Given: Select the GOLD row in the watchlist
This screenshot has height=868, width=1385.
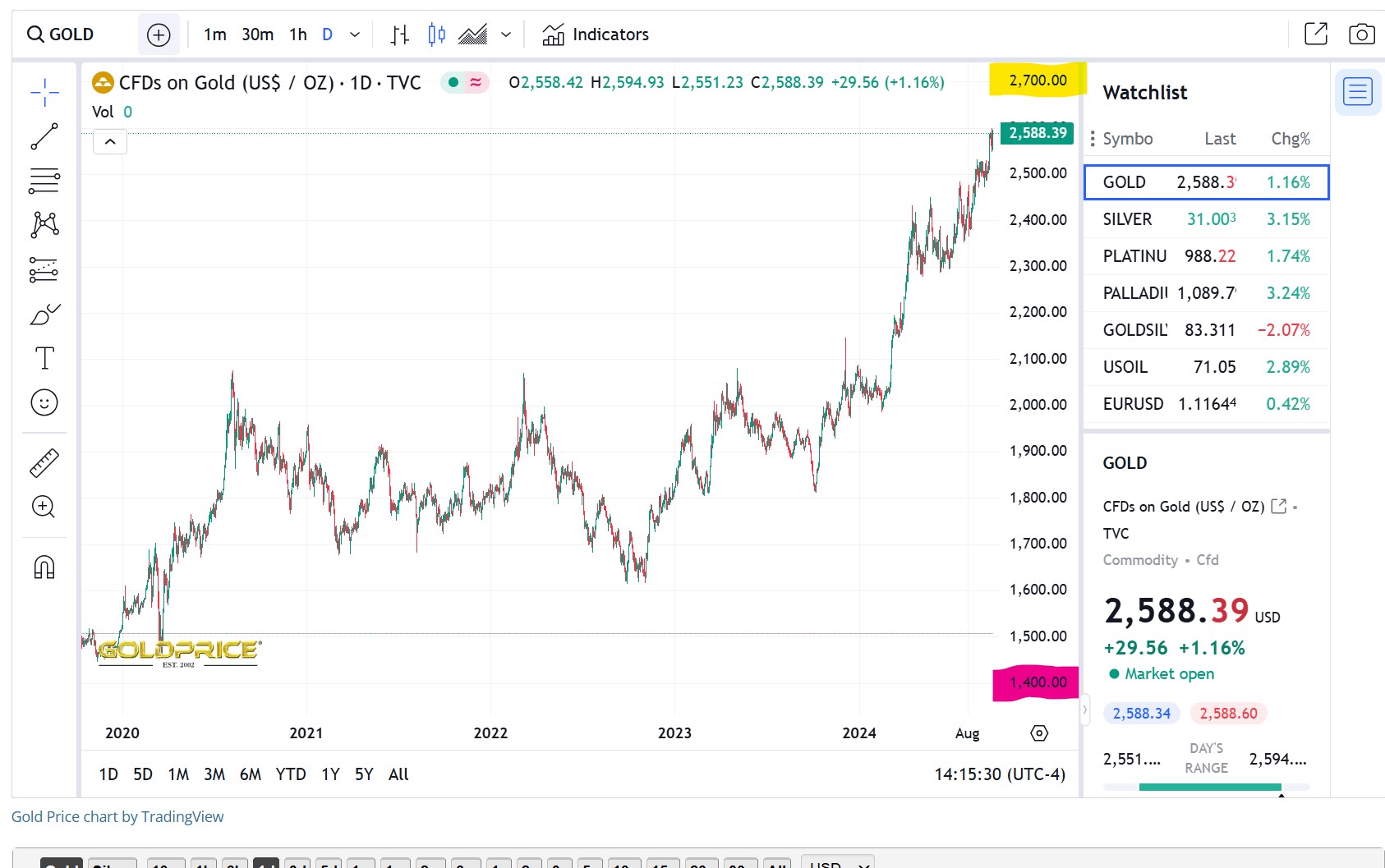Looking at the screenshot, I should 1206,182.
